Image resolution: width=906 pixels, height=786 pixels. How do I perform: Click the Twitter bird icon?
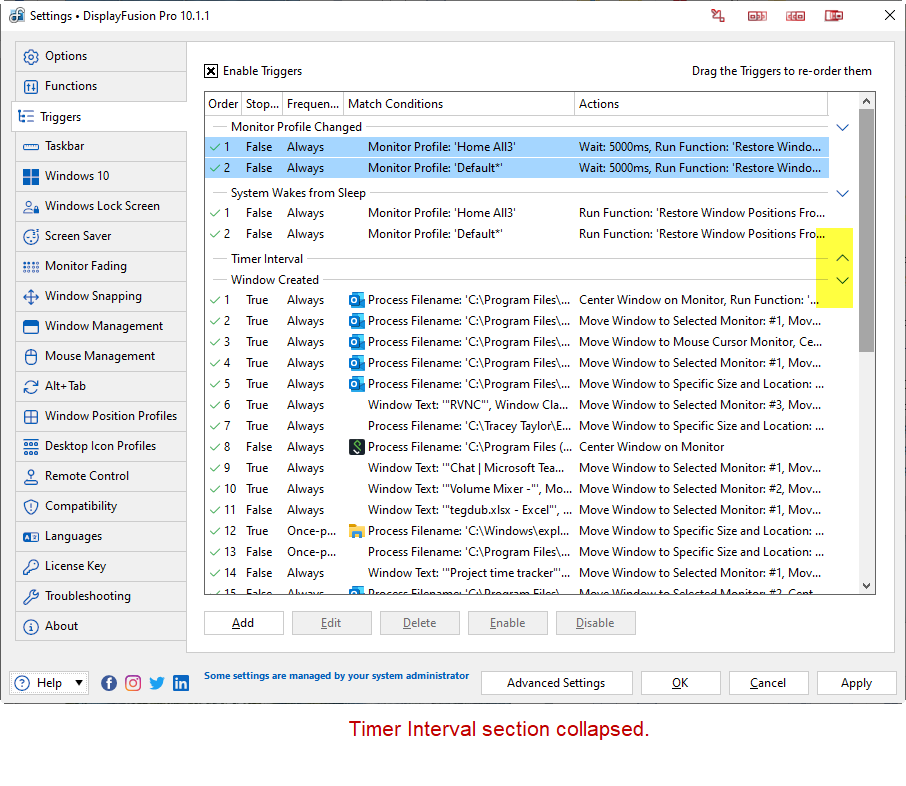(x=157, y=683)
